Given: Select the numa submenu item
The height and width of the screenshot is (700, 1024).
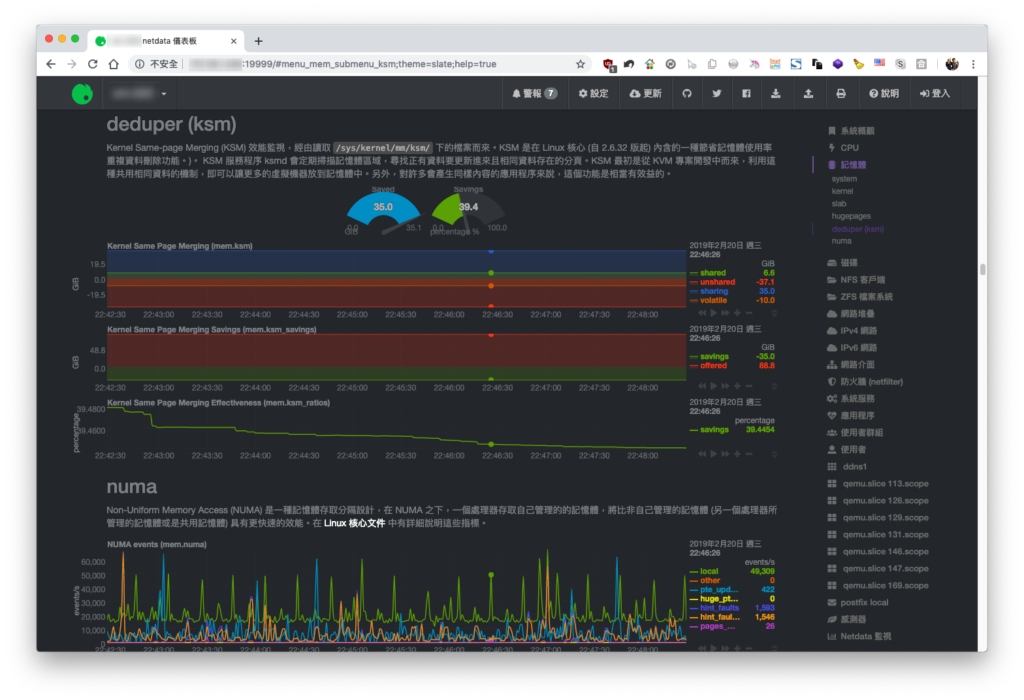Looking at the screenshot, I should [841, 241].
